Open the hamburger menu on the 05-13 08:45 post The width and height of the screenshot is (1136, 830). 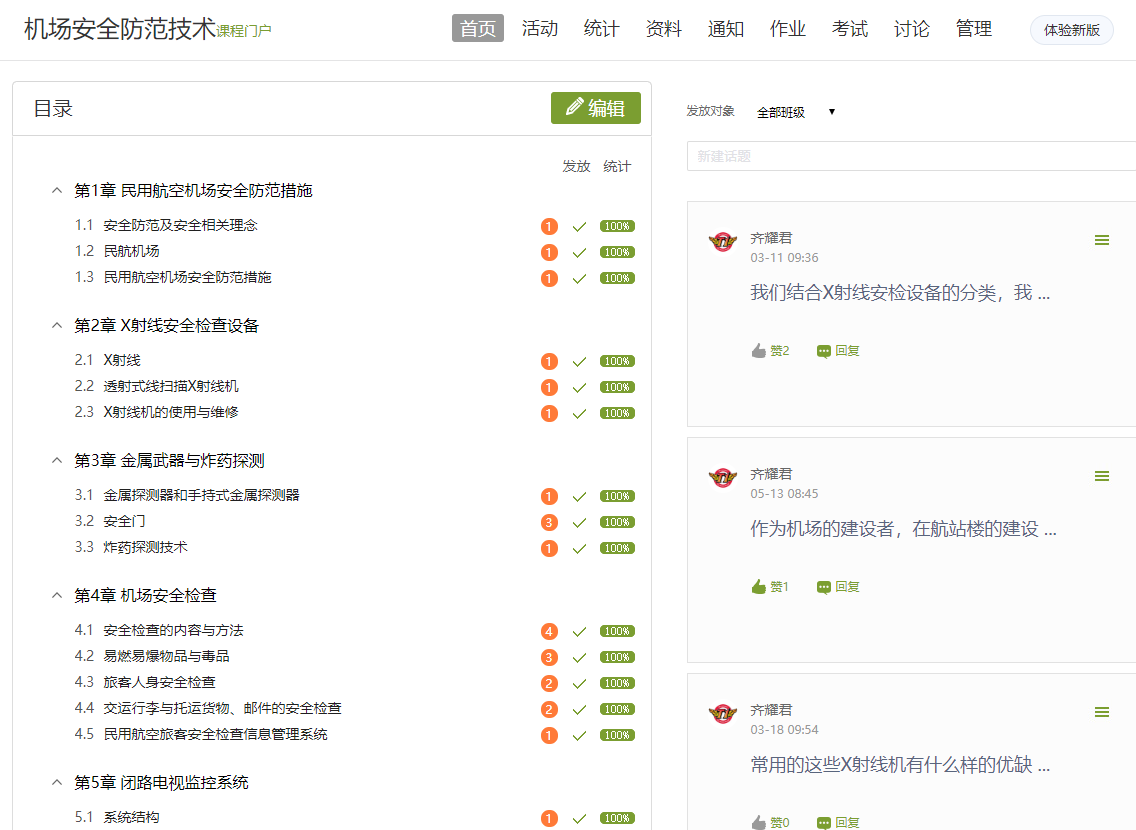1101,476
